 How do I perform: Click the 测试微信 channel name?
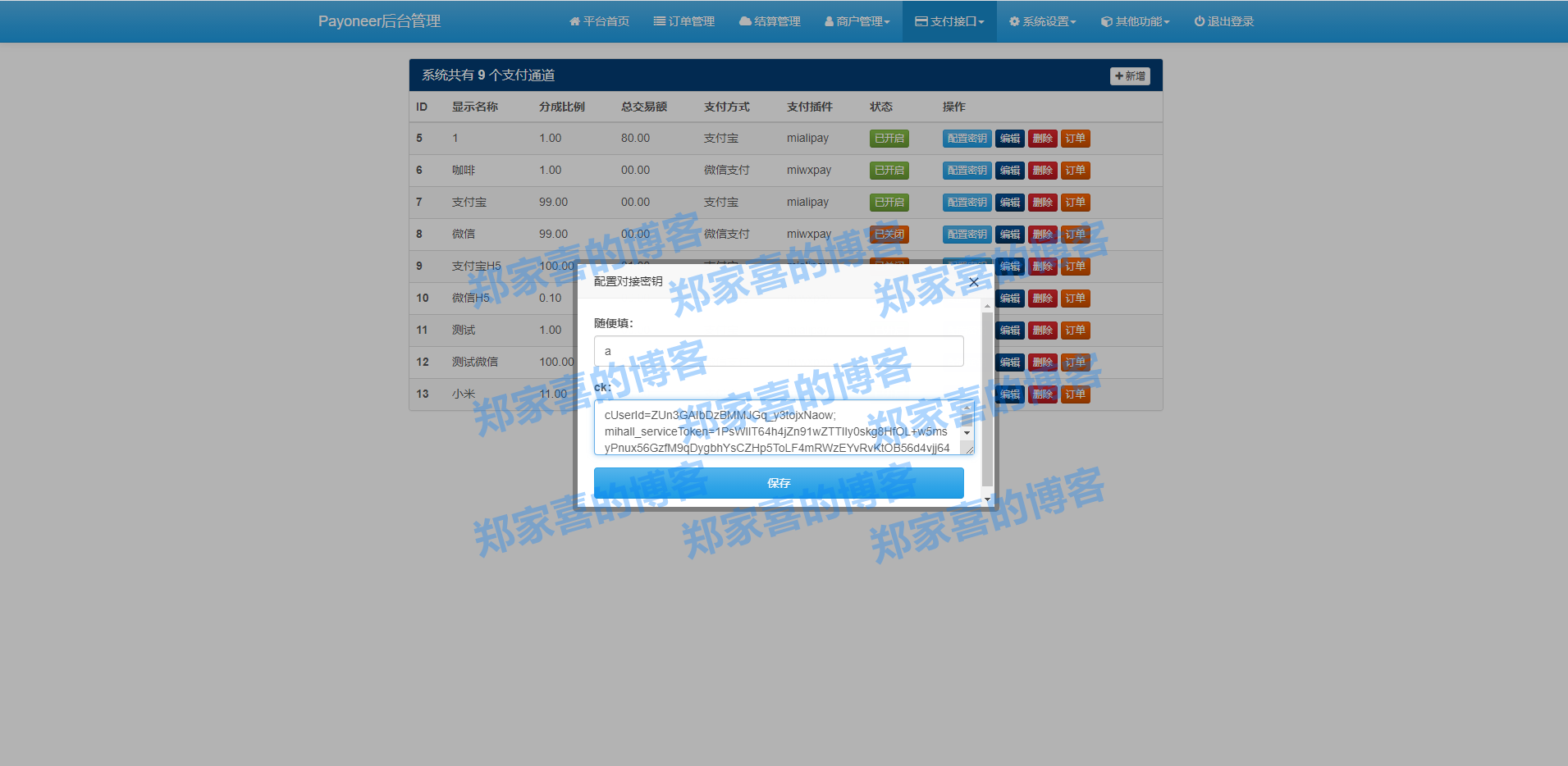[x=475, y=362]
